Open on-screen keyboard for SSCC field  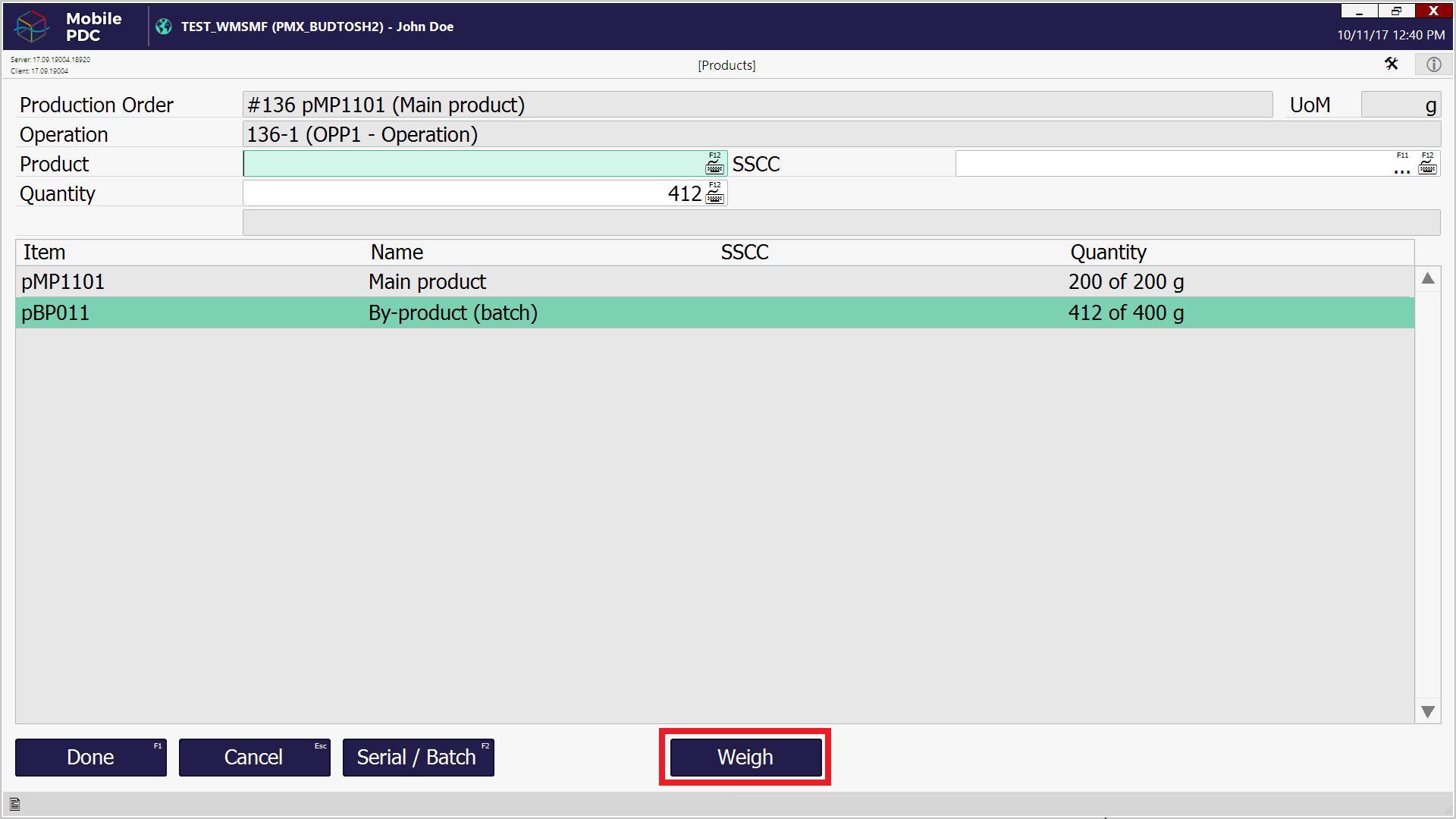pyautogui.click(x=1427, y=165)
